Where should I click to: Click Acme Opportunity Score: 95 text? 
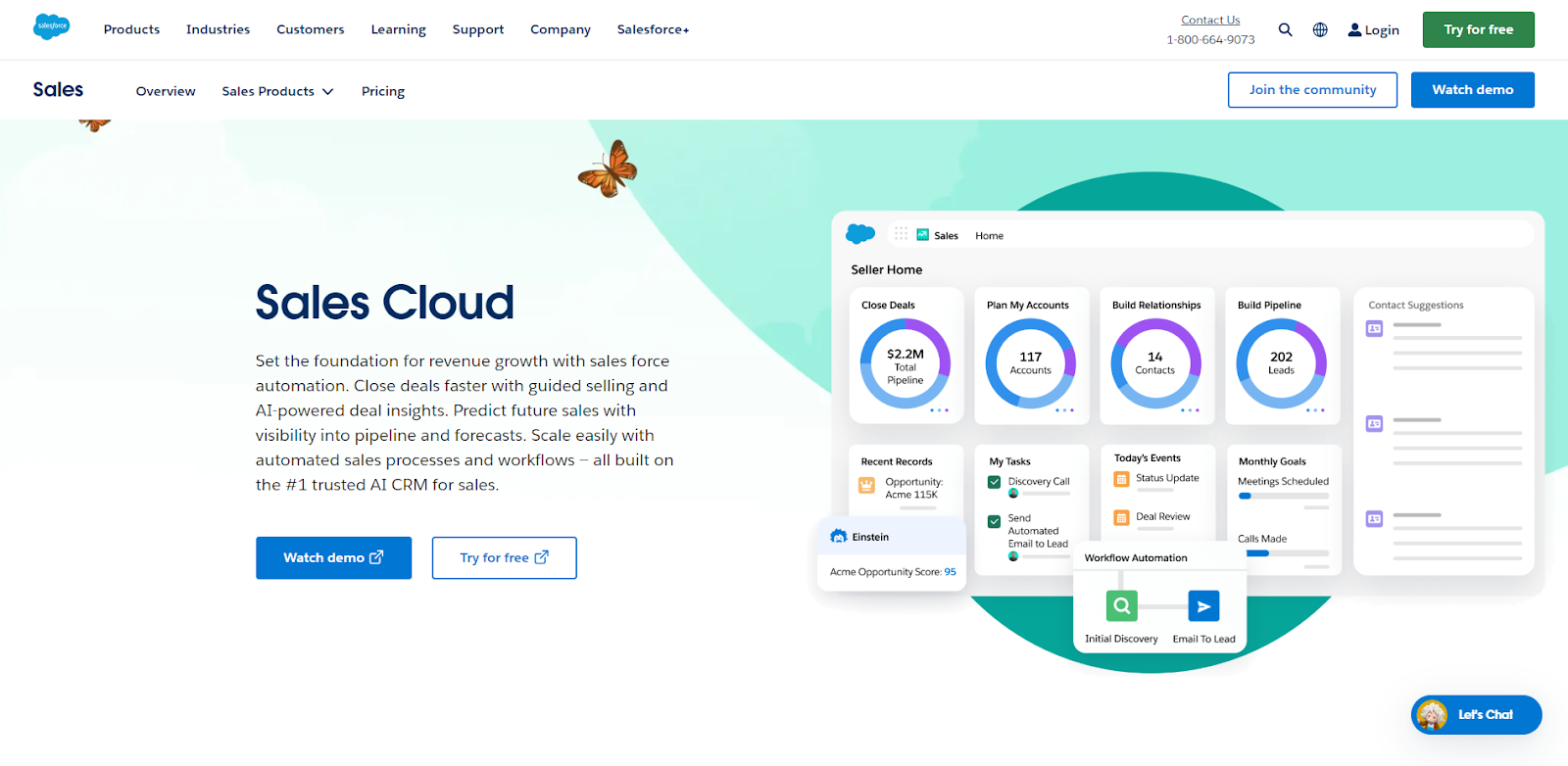click(x=893, y=572)
